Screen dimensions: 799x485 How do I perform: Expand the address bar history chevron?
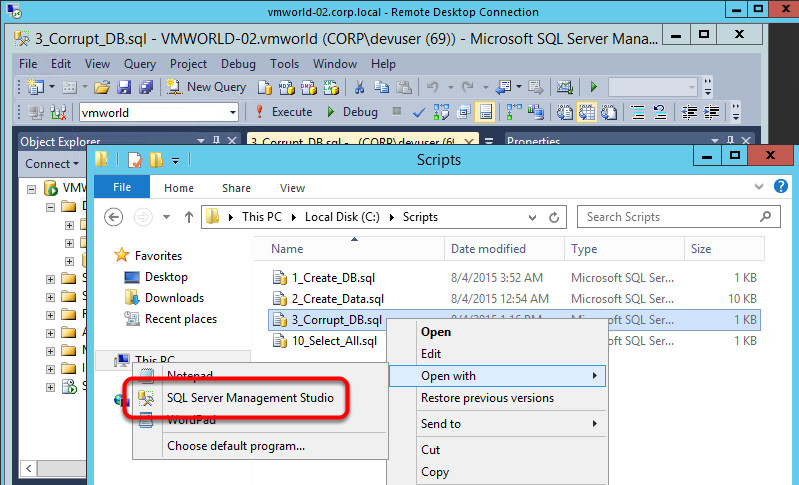point(532,218)
